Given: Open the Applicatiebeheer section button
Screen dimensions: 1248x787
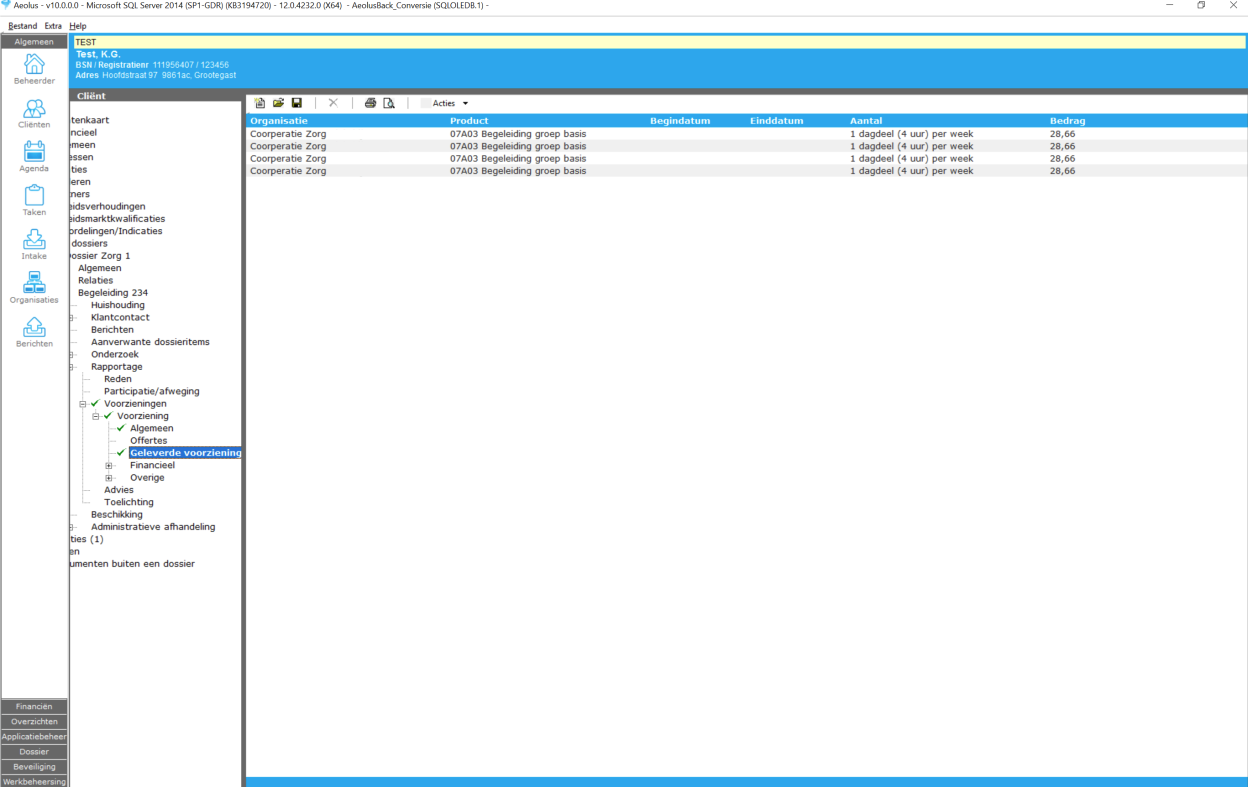Looking at the screenshot, I should click(x=34, y=736).
